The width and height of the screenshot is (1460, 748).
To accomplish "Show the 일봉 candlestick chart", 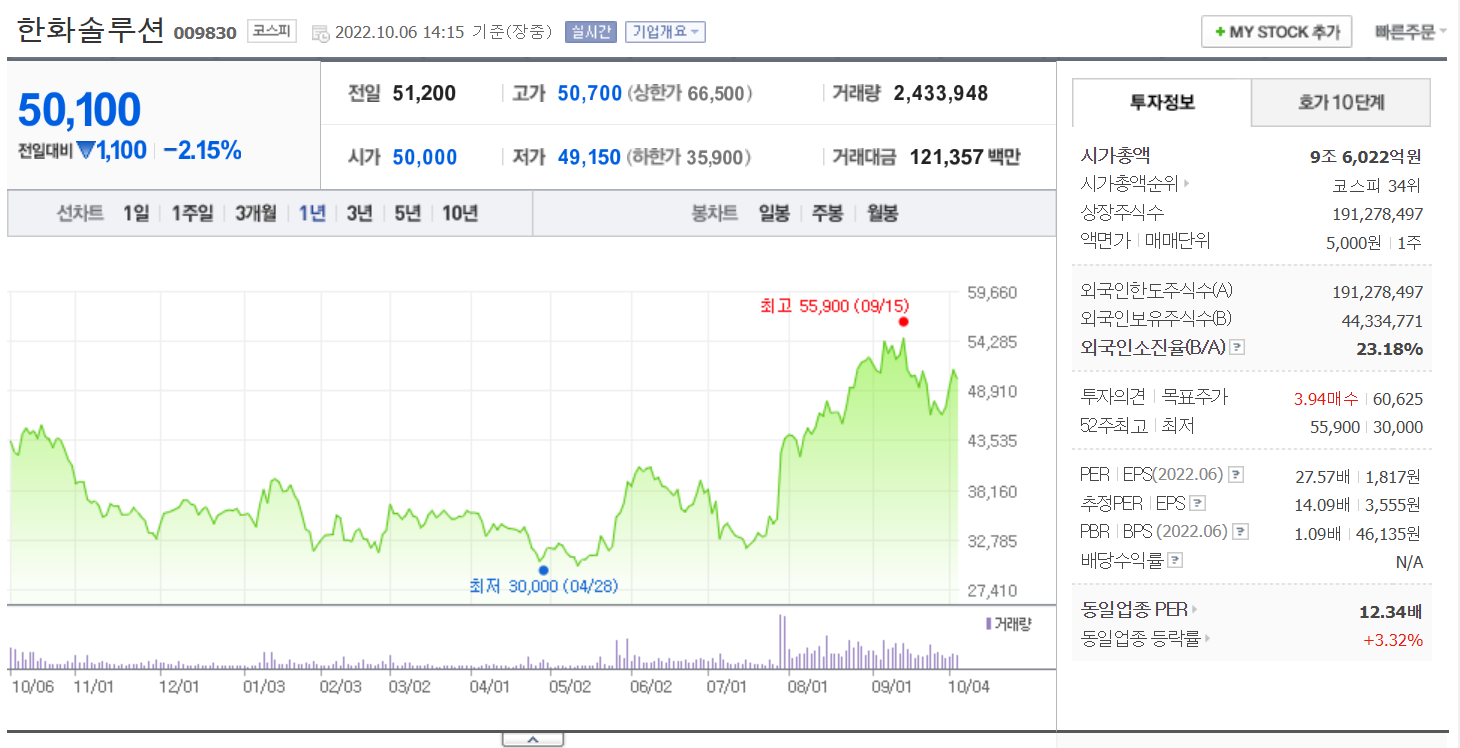I will (774, 213).
